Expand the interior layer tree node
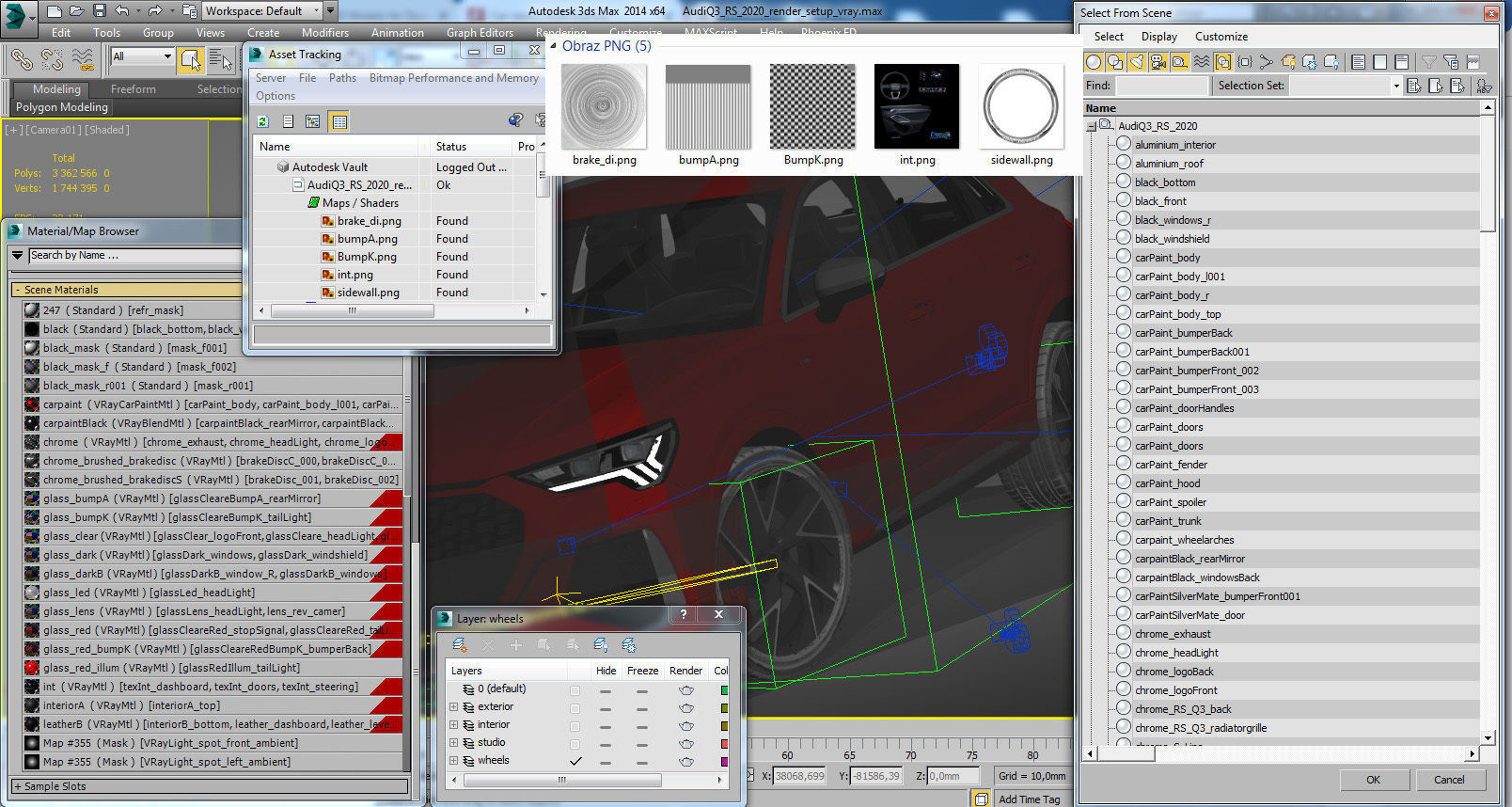 coord(453,725)
